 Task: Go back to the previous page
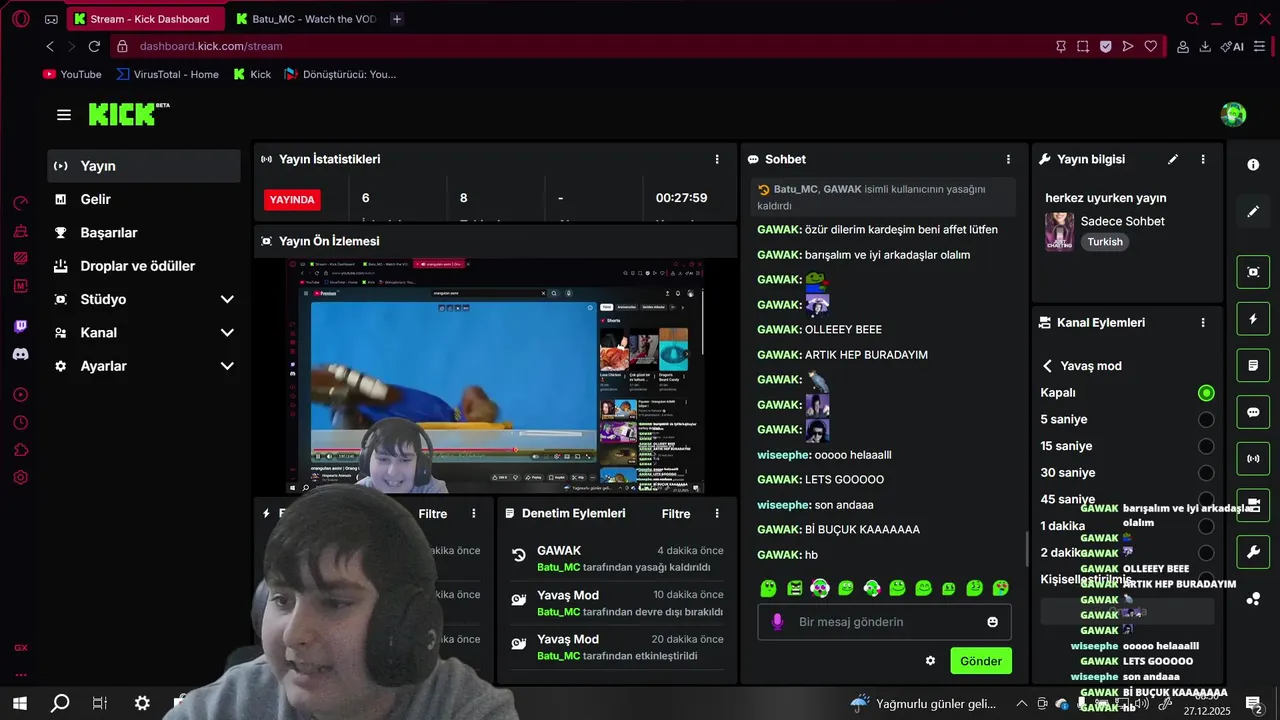coord(50,46)
